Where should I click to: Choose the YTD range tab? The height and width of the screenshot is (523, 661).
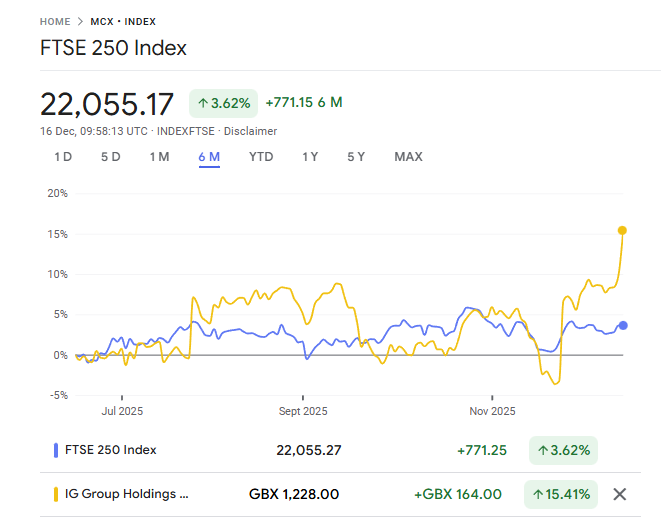point(261,157)
